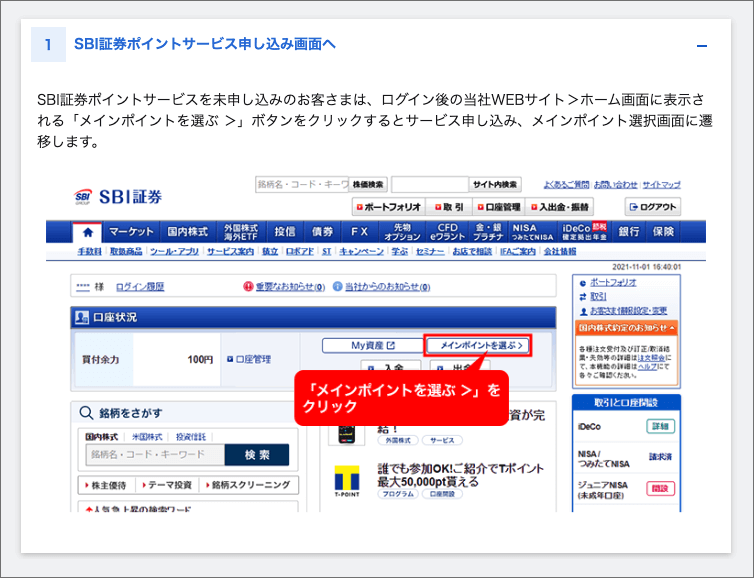754x578 pixels.
Task: Open the 会社情報 submenu link
Action: coord(560,251)
